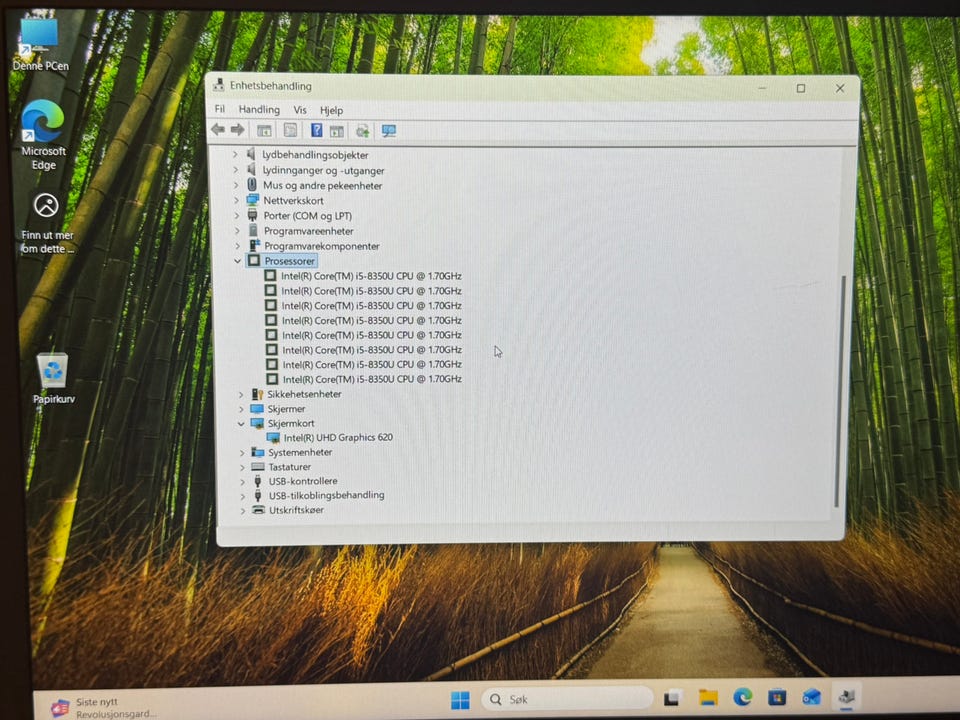Expand the Systemenheter category

(242, 452)
